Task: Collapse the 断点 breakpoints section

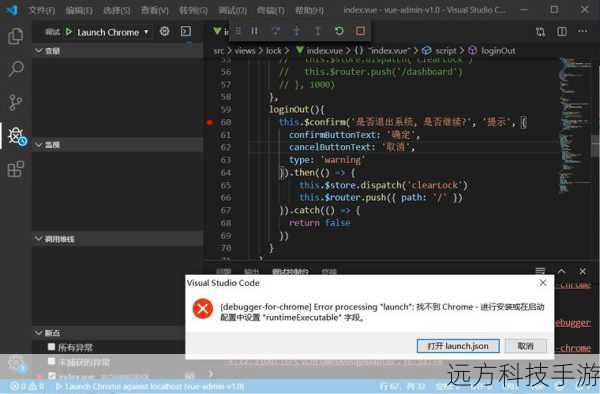Action: (x=109, y=332)
